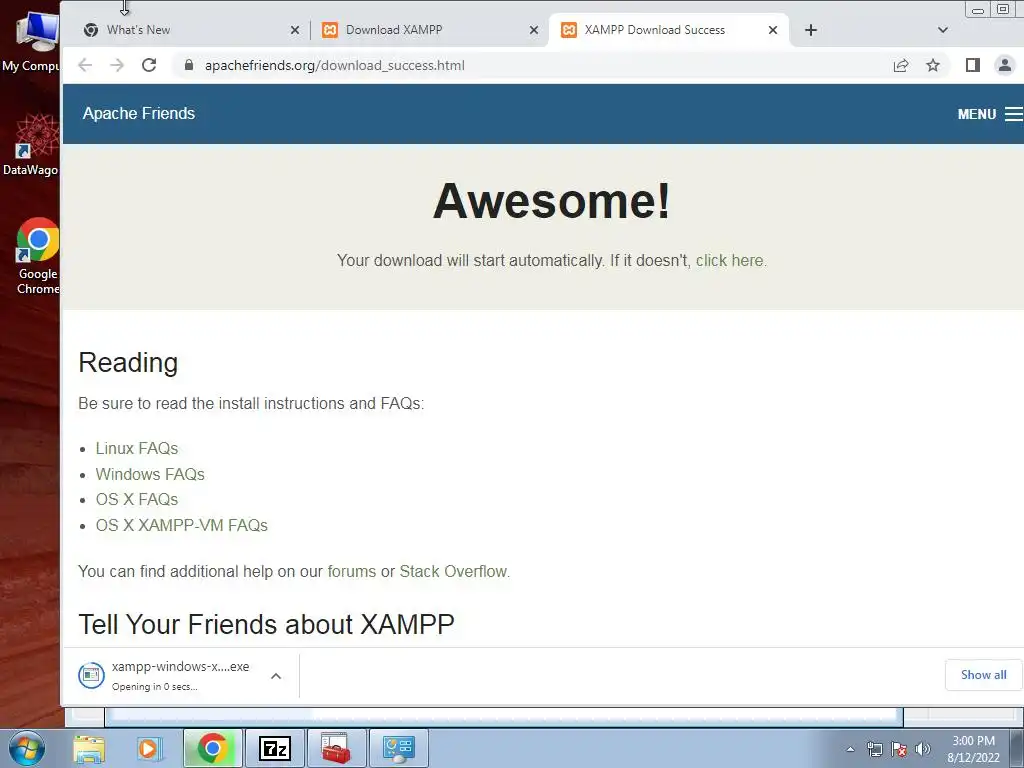Click Show all downloads button
The height and width of the screenshot is (768, 1024).
pyautogui.click(x=984, y=675)
